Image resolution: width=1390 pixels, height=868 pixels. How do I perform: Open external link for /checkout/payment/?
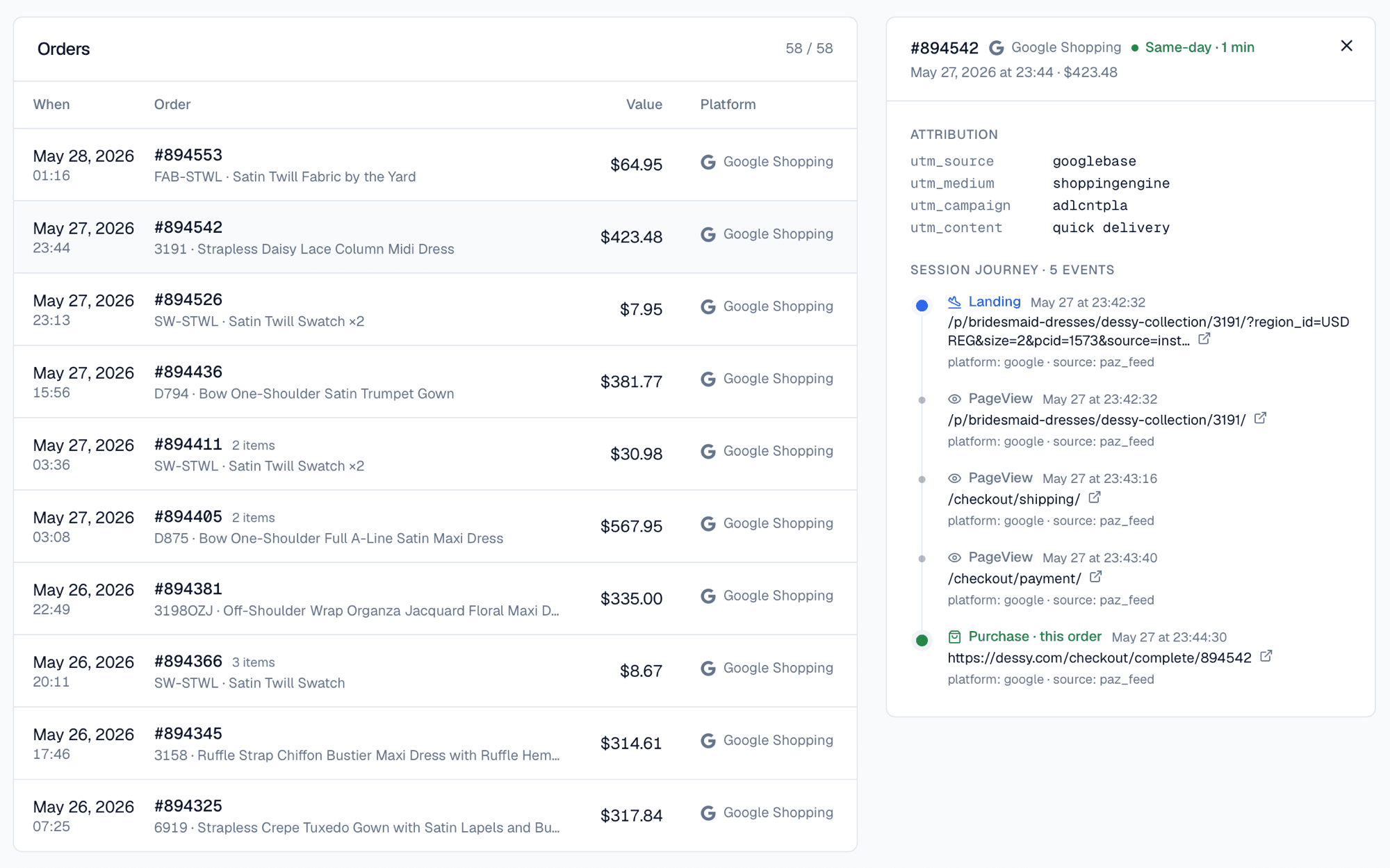[1096, 577]
